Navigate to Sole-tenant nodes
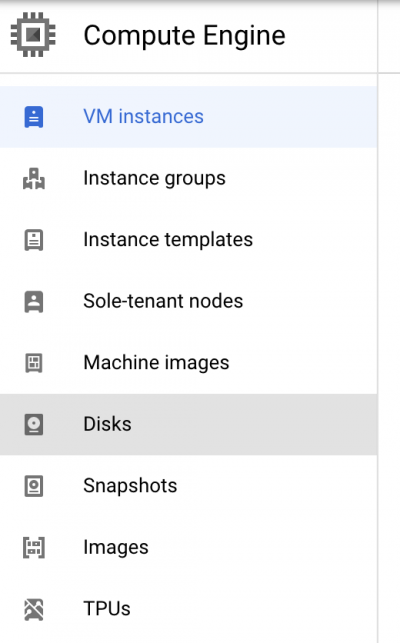The width and height of the screenshot is (400, 643). (188, 301)
